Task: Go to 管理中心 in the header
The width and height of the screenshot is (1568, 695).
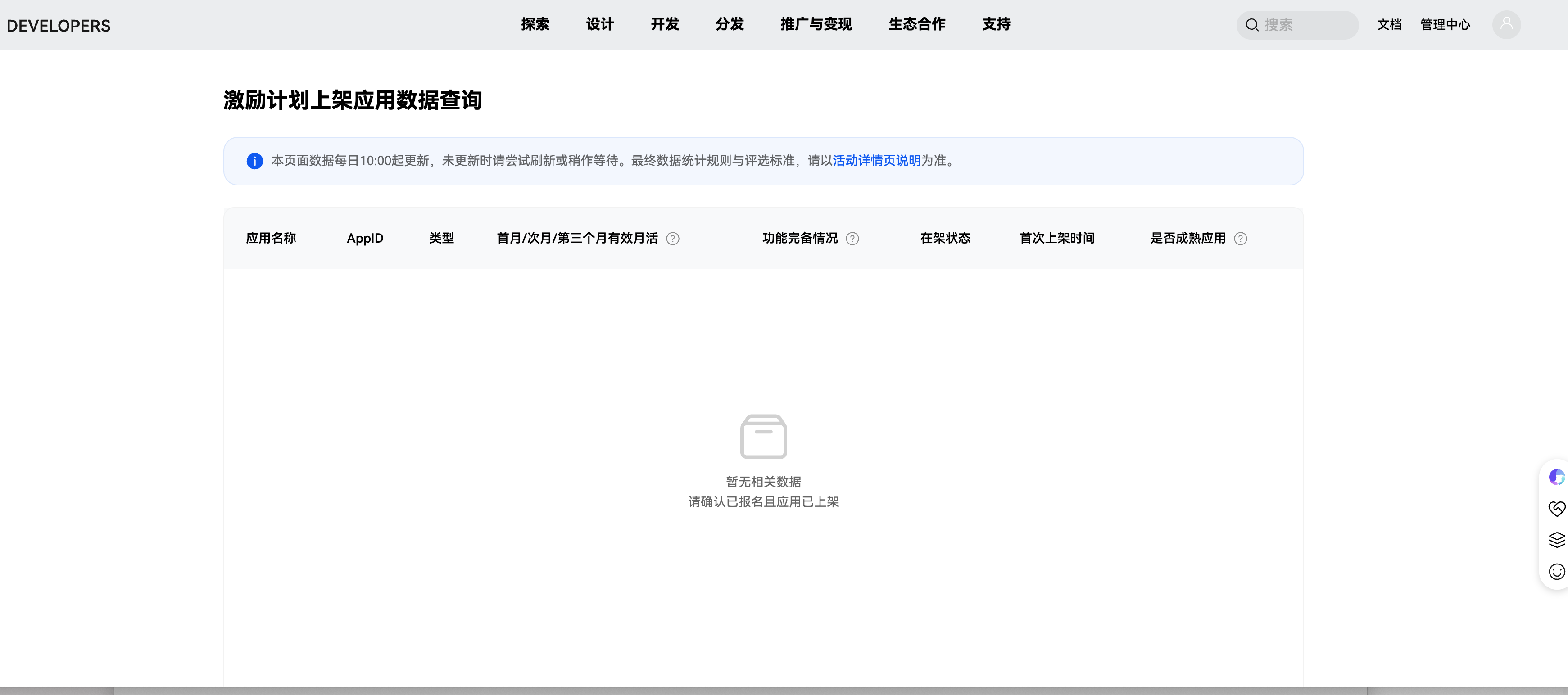Action: point(1445,25)
